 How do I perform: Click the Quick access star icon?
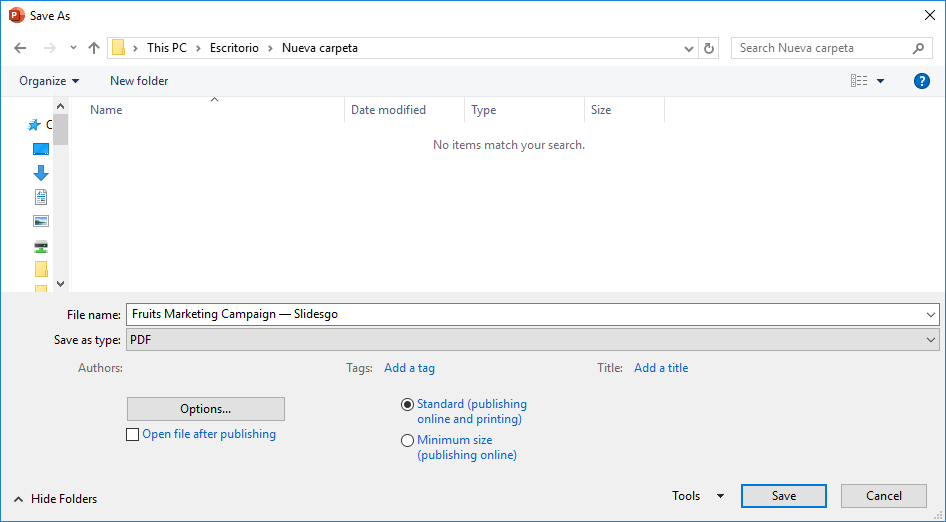coord(34,125)
